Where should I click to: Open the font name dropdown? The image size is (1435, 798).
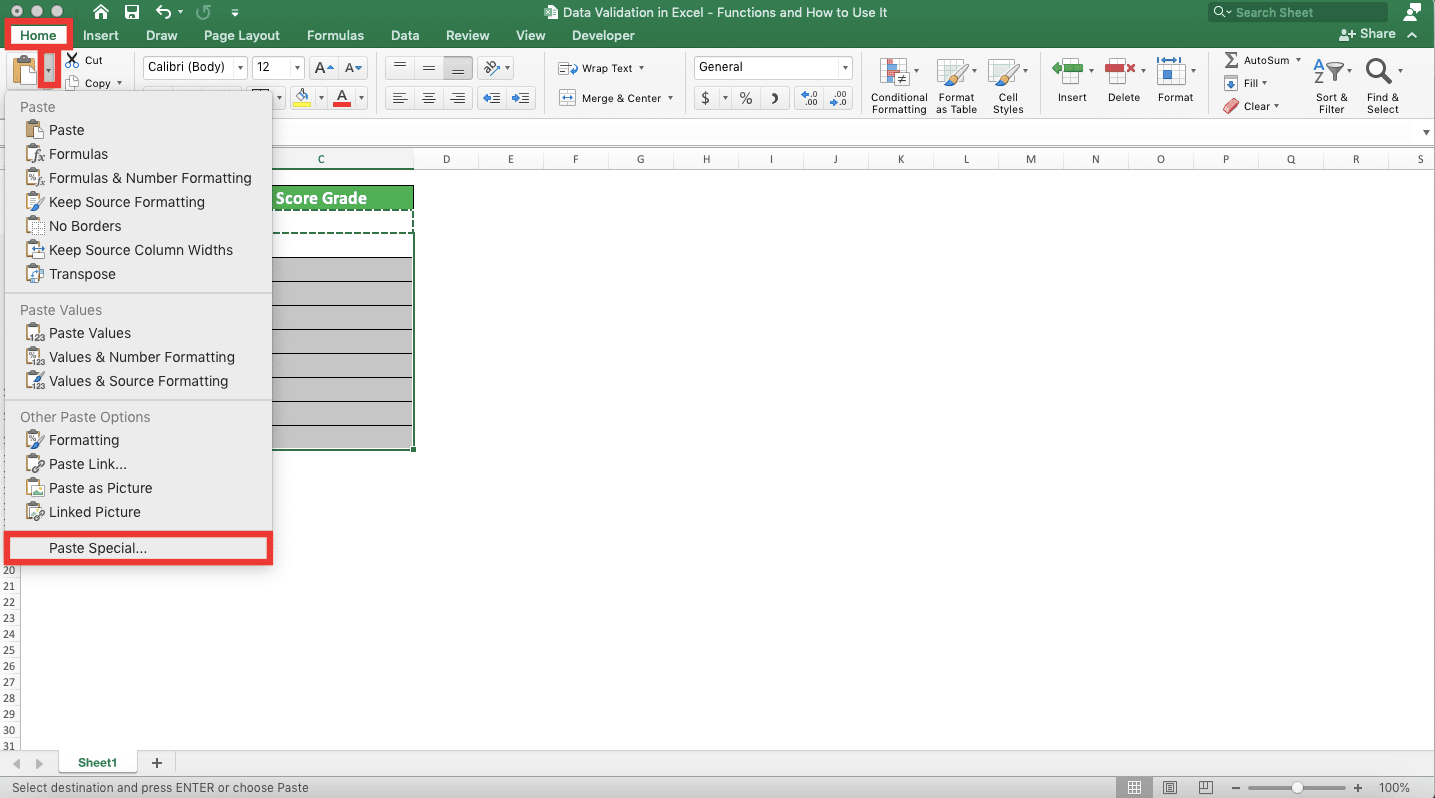pos(240,68)
